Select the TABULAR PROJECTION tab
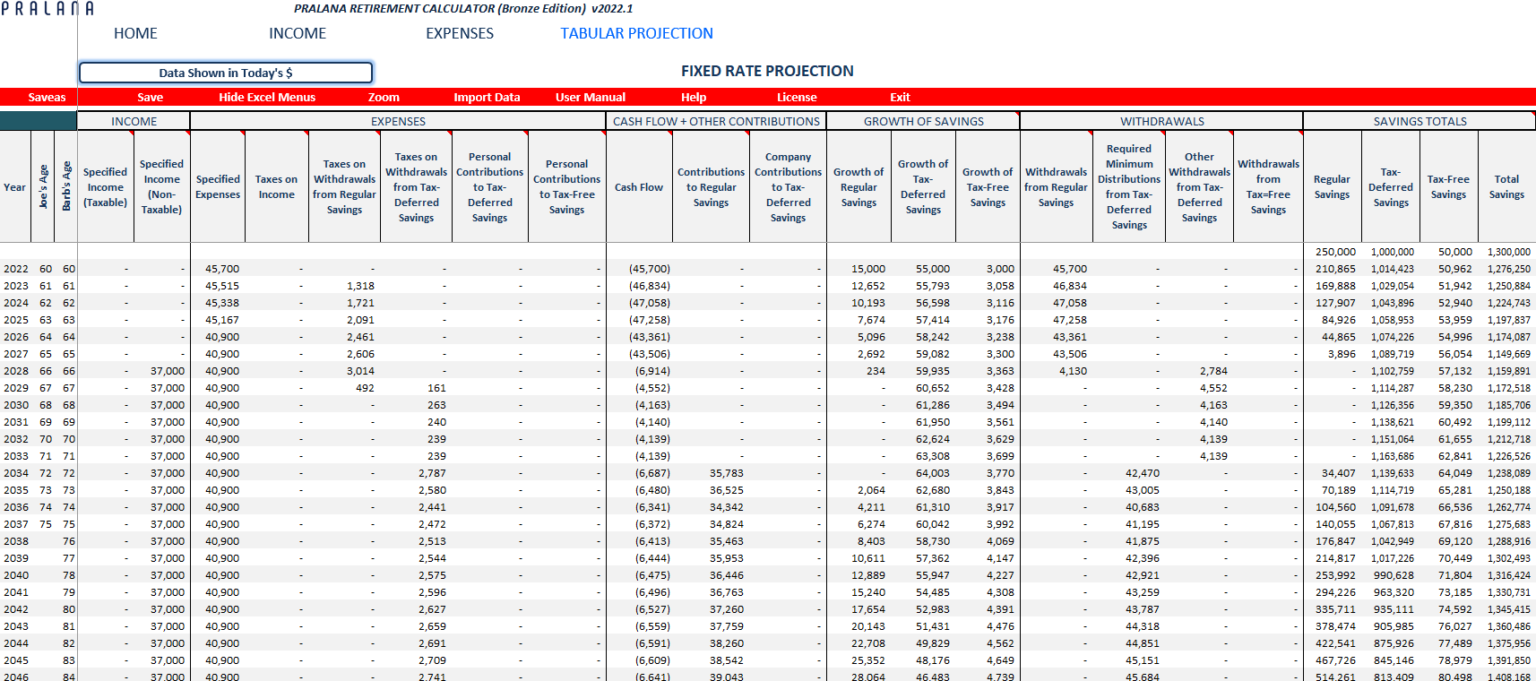This screenshot has height=681, width=1536. coord(637,33)
